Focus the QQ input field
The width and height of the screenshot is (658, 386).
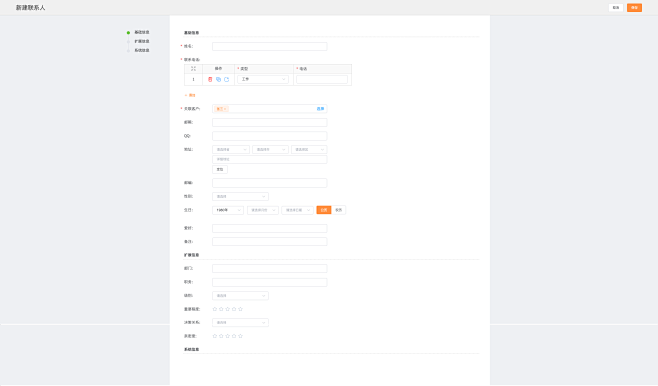269,136
